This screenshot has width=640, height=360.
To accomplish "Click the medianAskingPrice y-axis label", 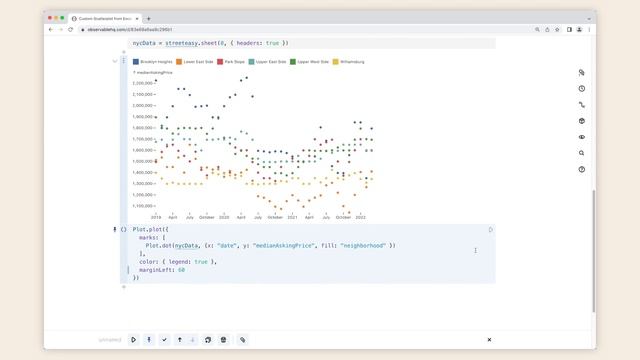I will pyautogui.click(x=153, y=72).
